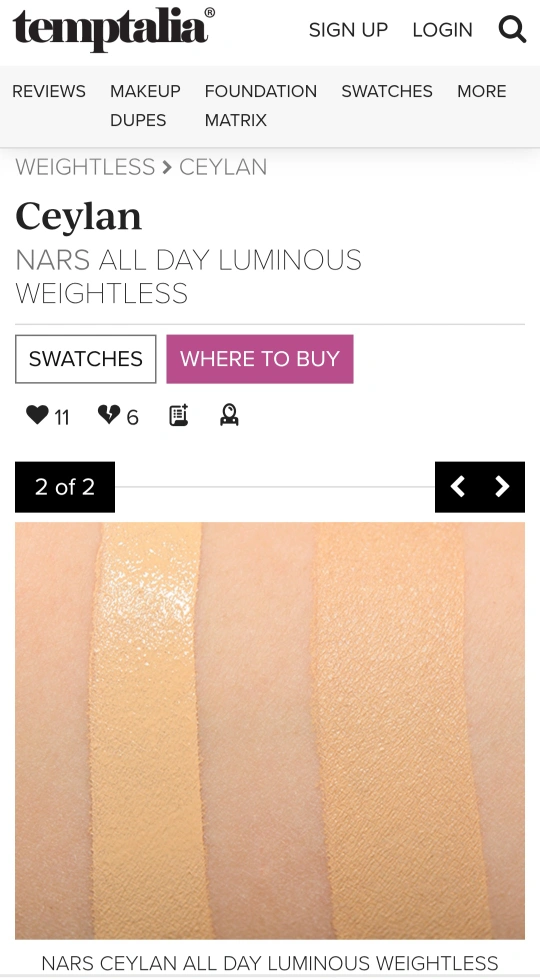The height and width of the screenshot is (979, 540).
Task: Open search with the magnifying glass icon
Action: tap(512, 29)
